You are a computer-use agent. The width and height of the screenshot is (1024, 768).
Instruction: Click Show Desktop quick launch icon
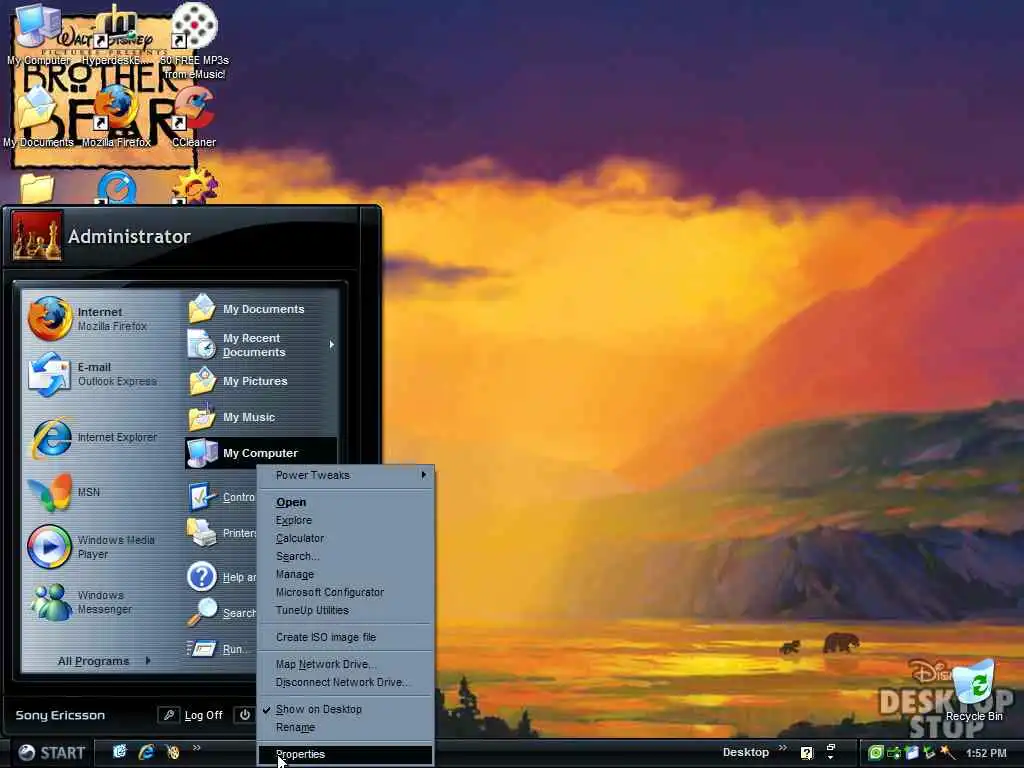pyautogui.click(x=120, y=752)
